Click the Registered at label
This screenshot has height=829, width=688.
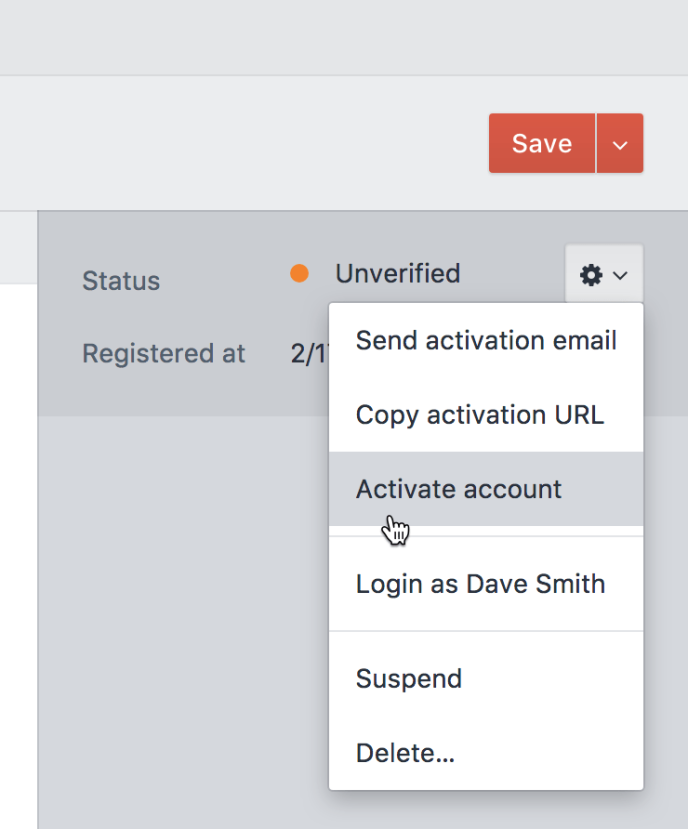click(163, 354)
